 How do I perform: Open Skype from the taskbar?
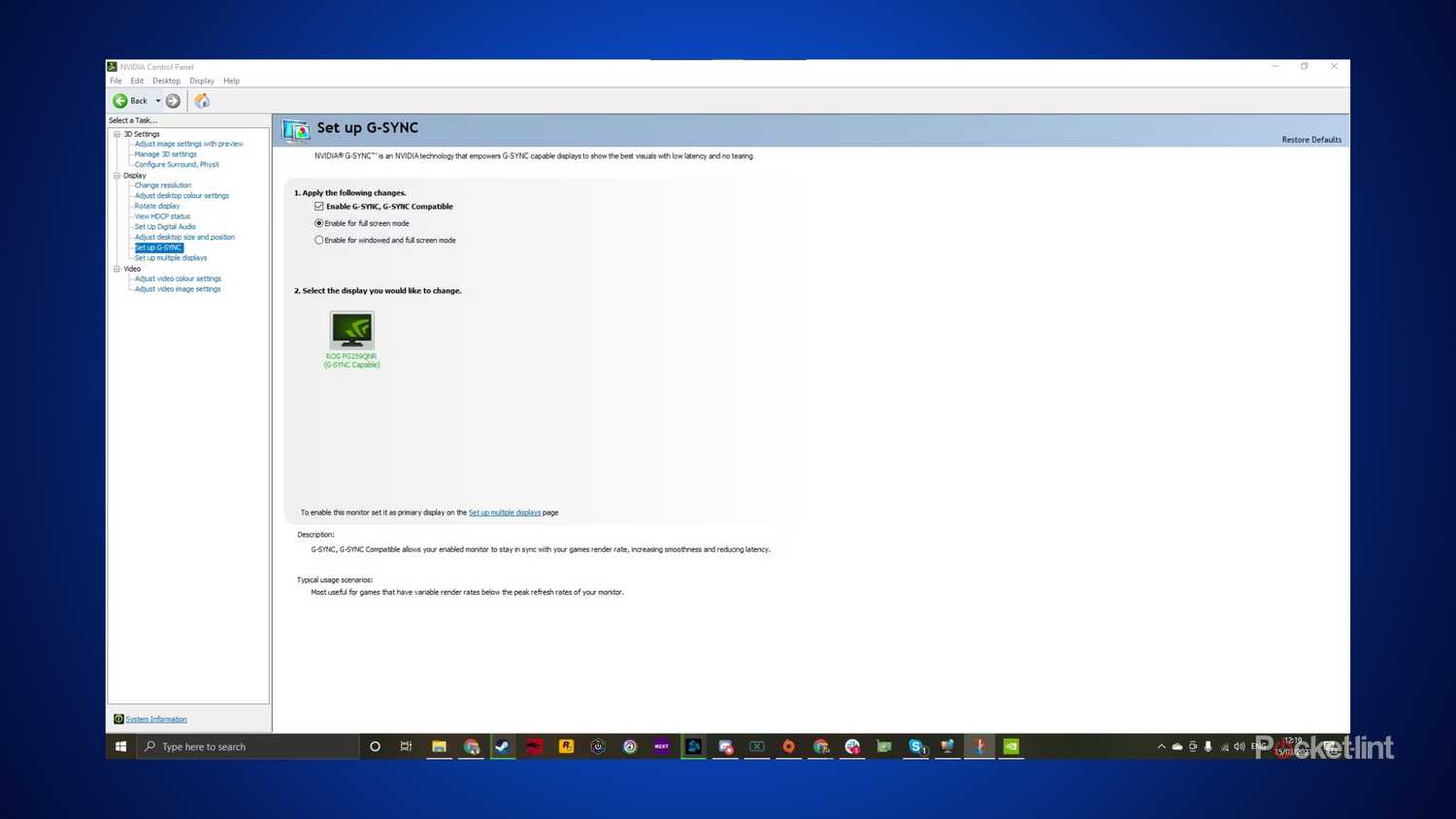click(x=915, y=746)
